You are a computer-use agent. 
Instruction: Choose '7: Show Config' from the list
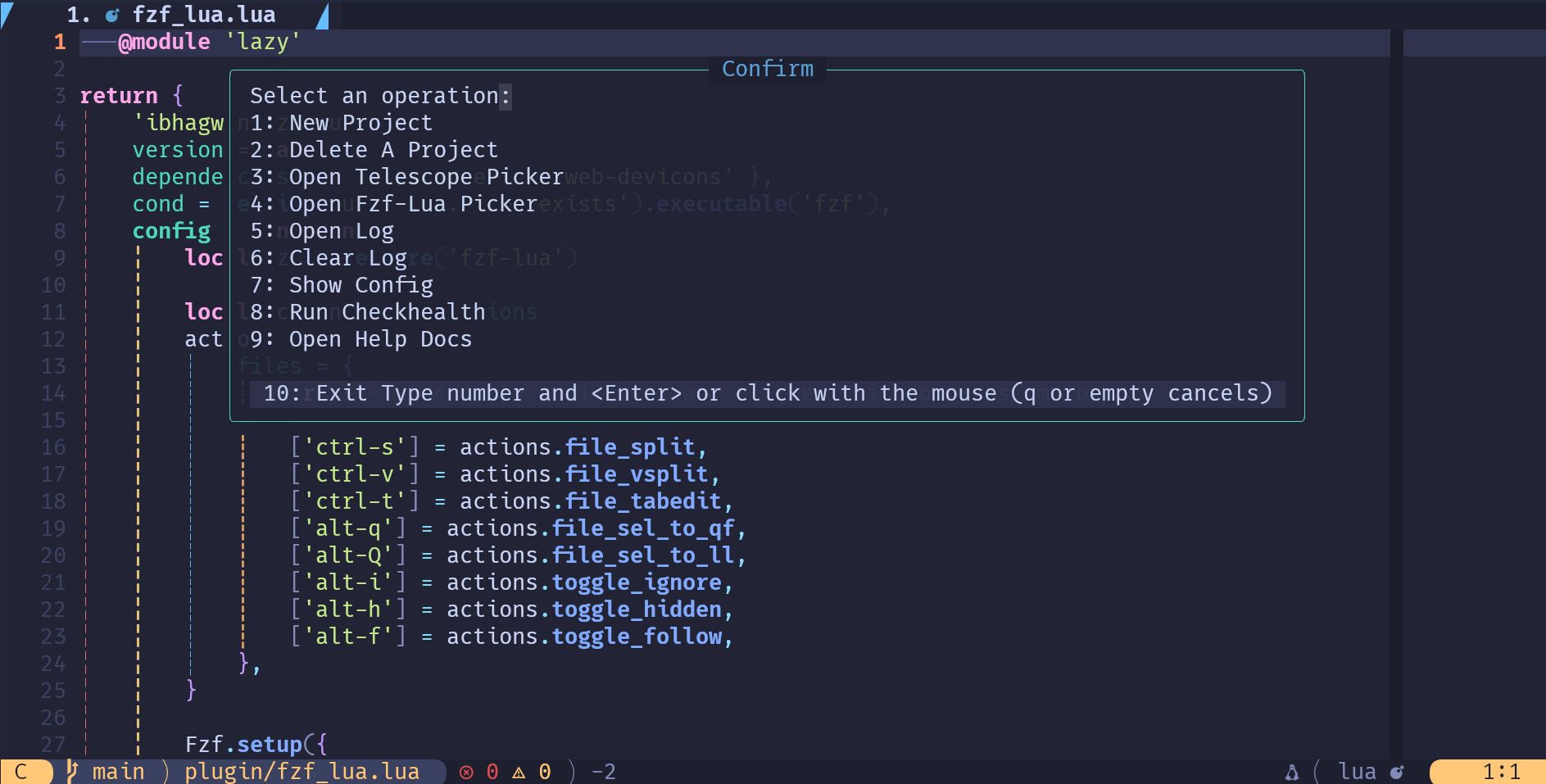(x=341, y=285)
